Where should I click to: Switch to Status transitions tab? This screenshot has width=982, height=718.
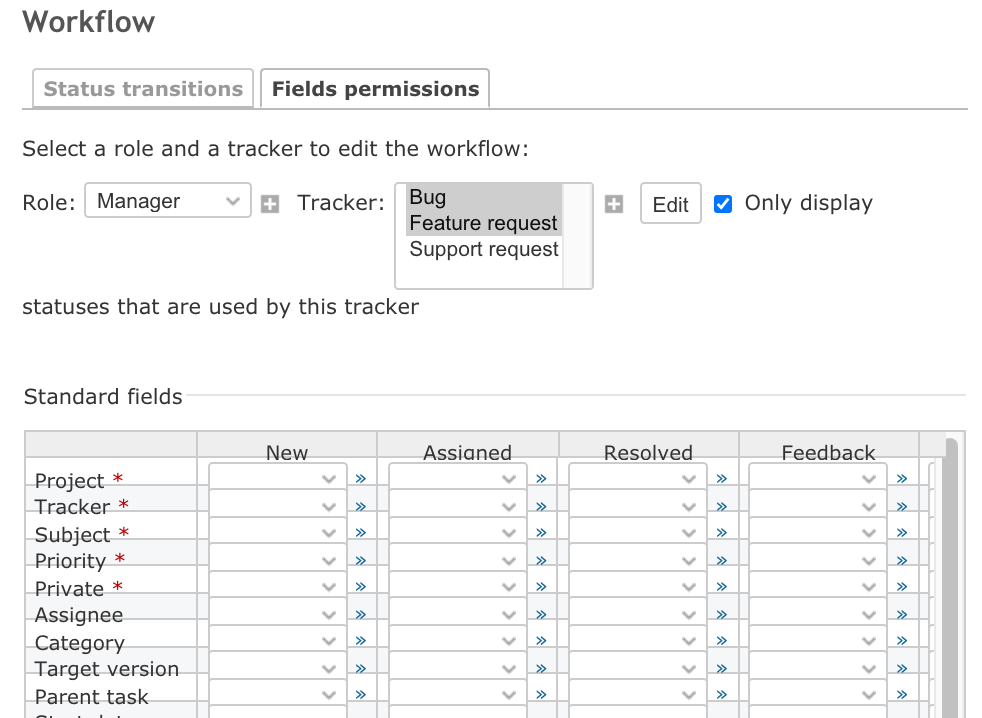143,88
